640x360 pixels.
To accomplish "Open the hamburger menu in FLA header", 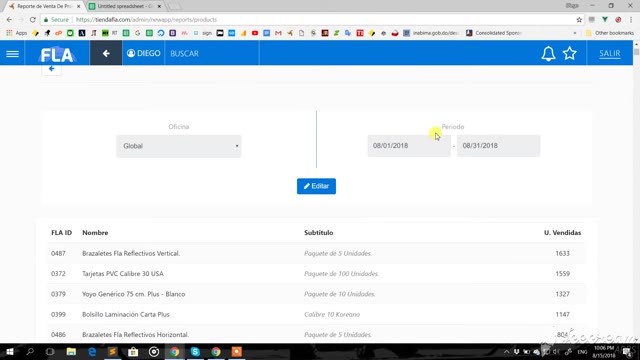I will [x=12, y=53].
